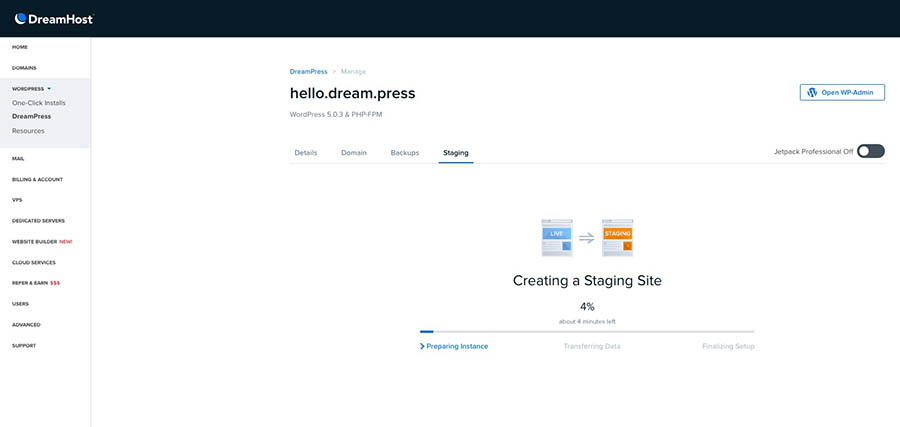Select the Staging tab

pos(456,153)
